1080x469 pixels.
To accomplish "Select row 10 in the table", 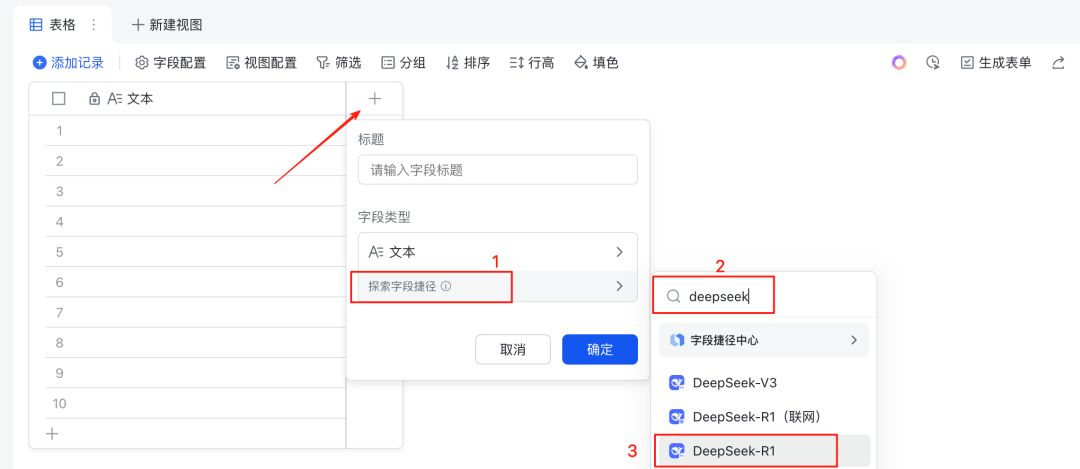I will coord(59,403).
